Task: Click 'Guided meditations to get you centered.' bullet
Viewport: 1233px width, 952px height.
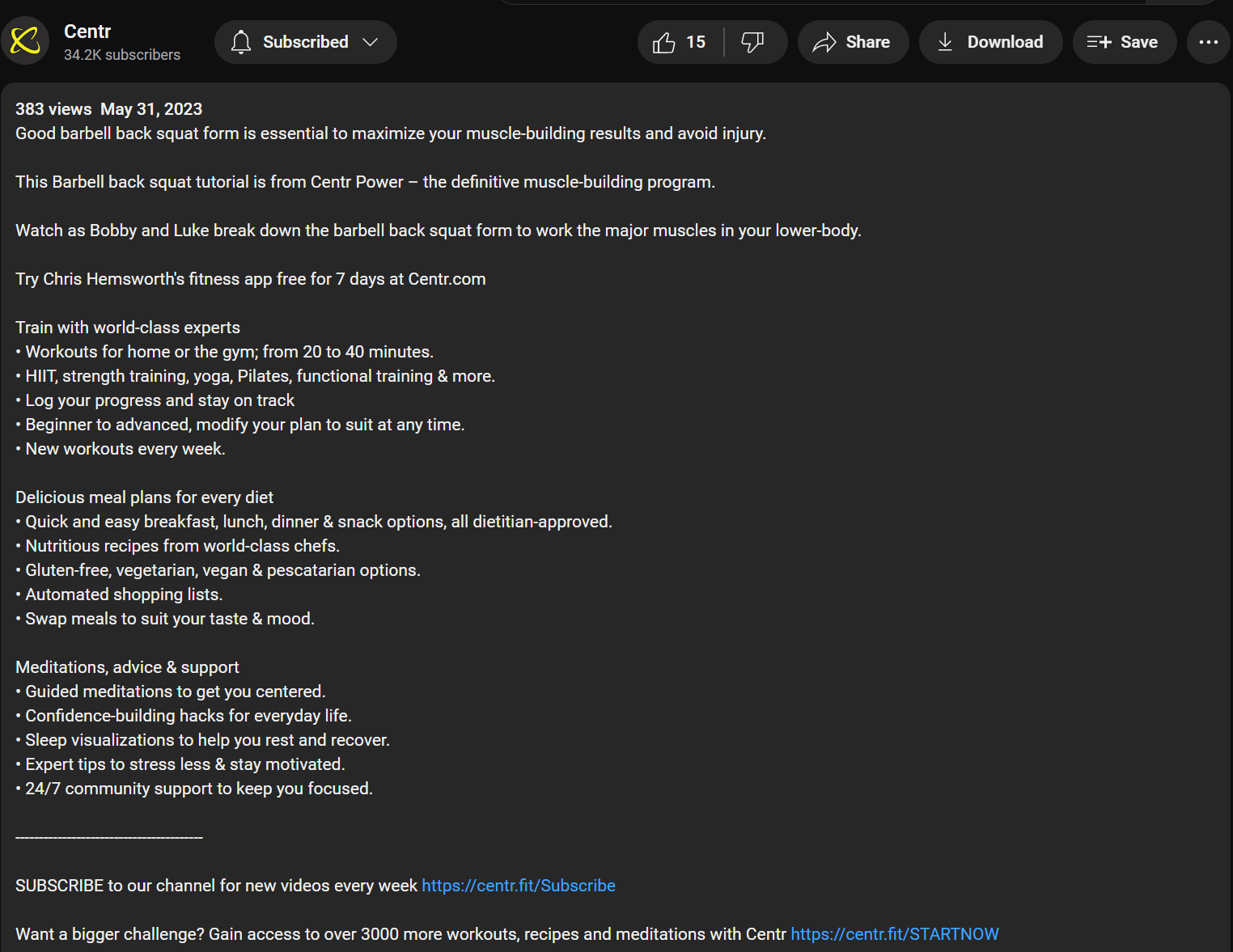Action: point(171,692)
